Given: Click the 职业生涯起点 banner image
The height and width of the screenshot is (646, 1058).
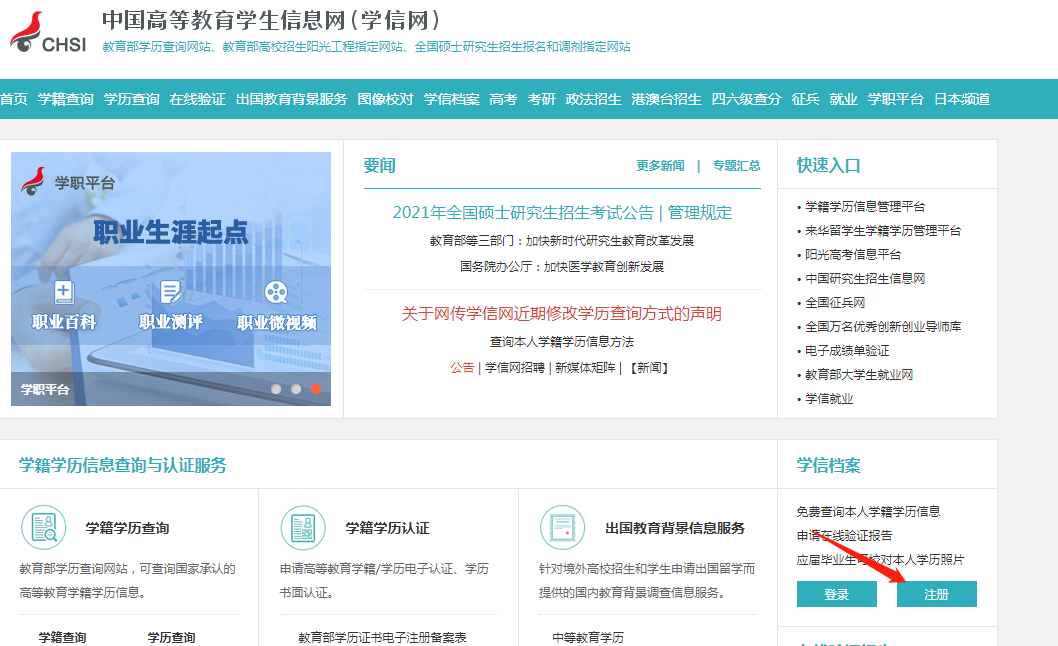Looking at the screenshot, I should click(171, 232).
